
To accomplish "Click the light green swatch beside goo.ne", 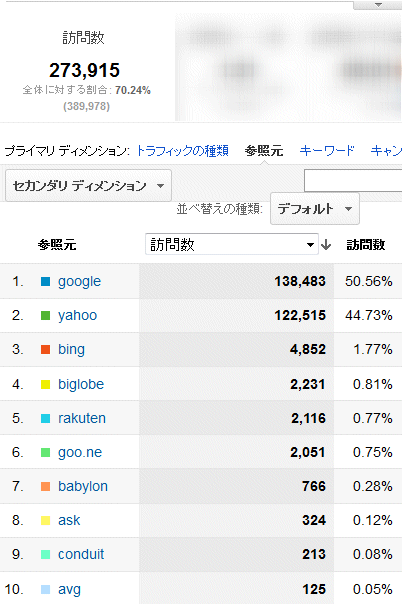I will click(x=45, y=452).
